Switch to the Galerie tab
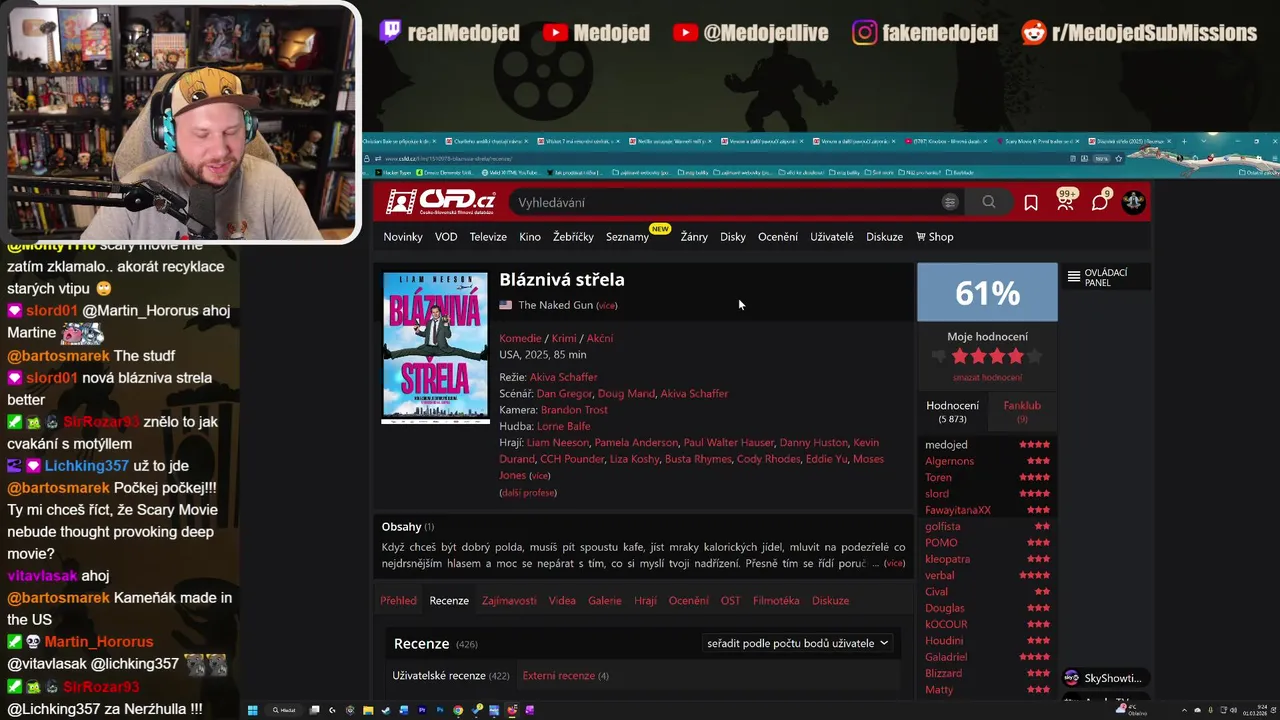 605,601
